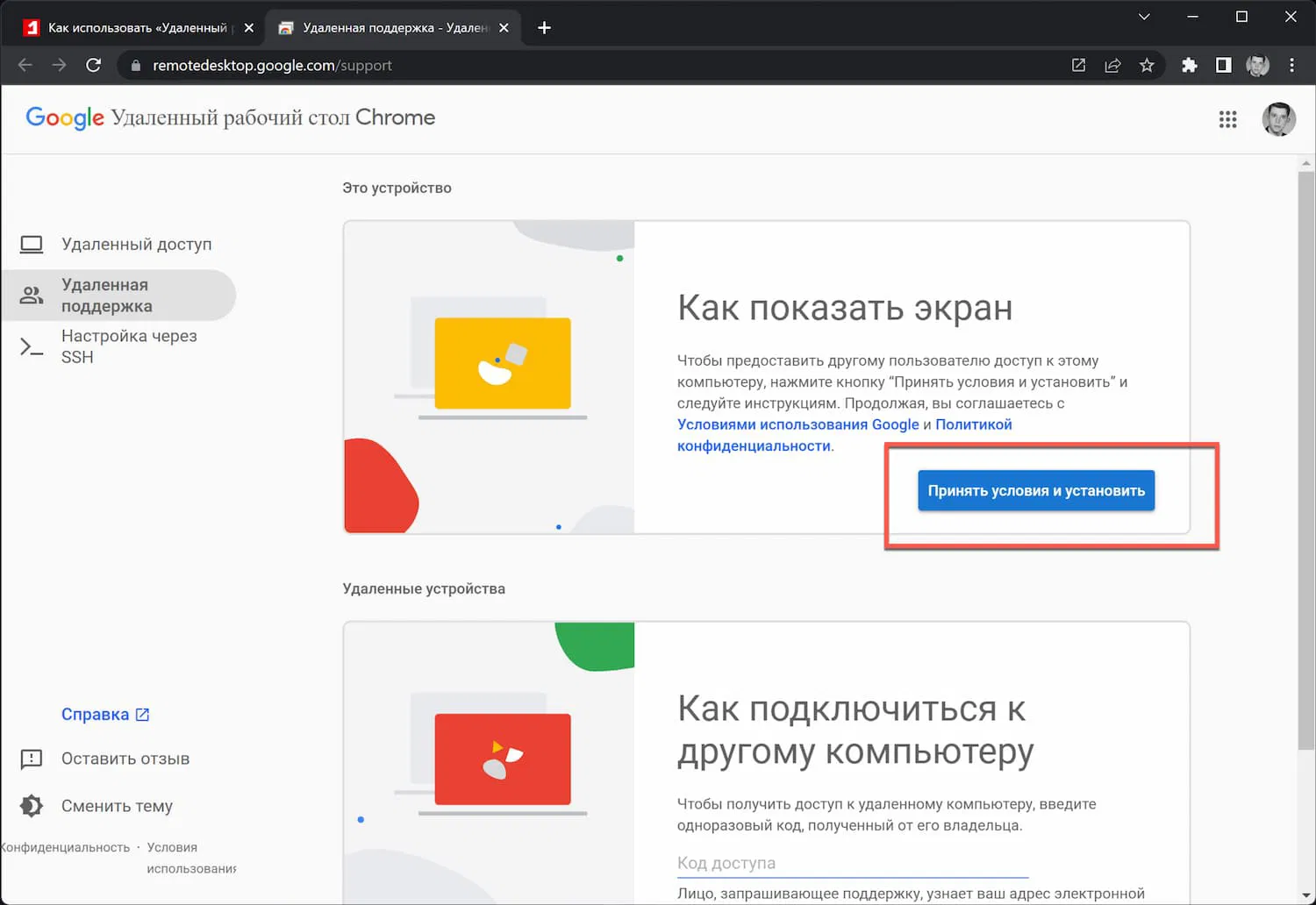The width and height of the screenshot is (1316, 905).
Task: Click the lock icon in address bar
Action: 135,66
